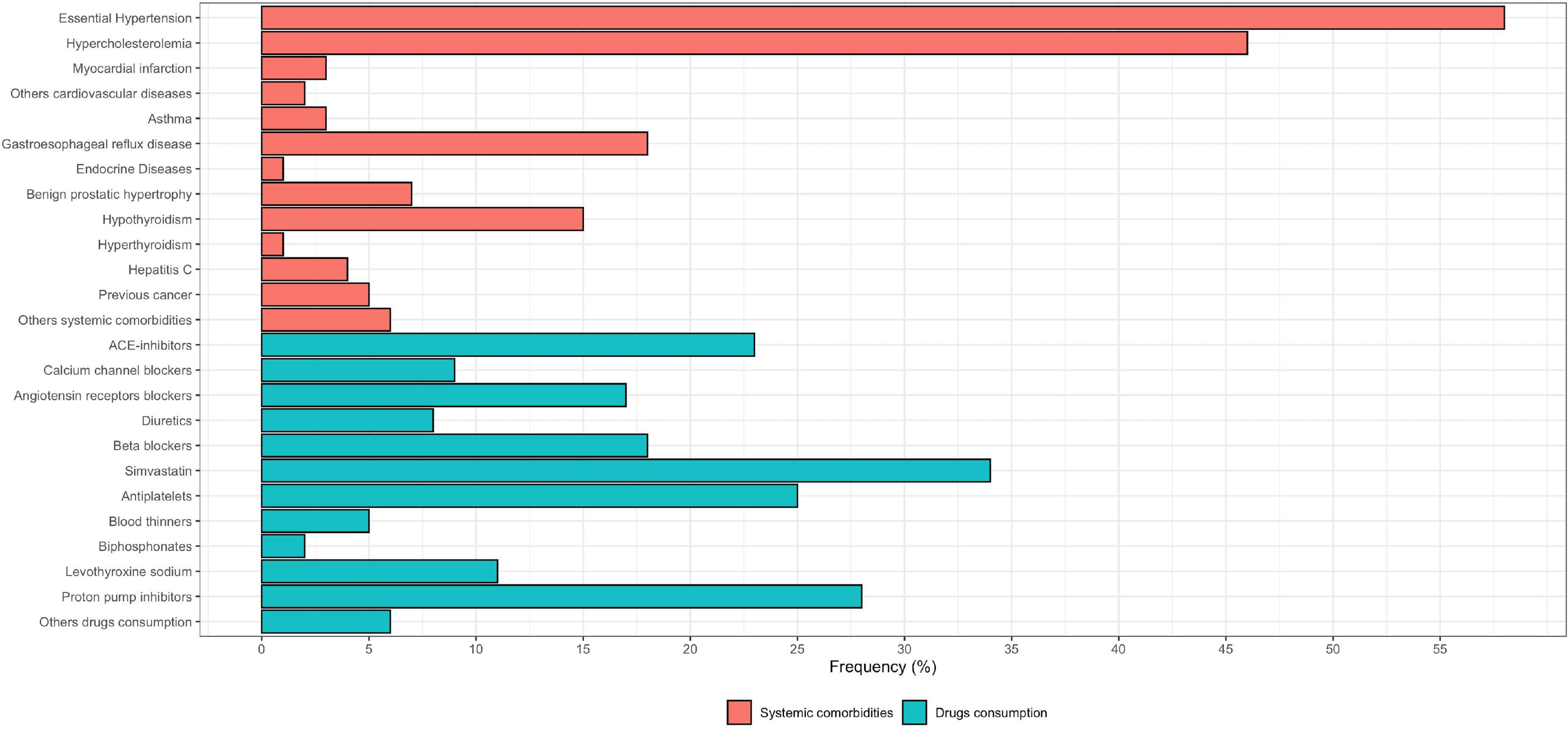Click the 'Frequency (%)' axis title

point(883,667)
